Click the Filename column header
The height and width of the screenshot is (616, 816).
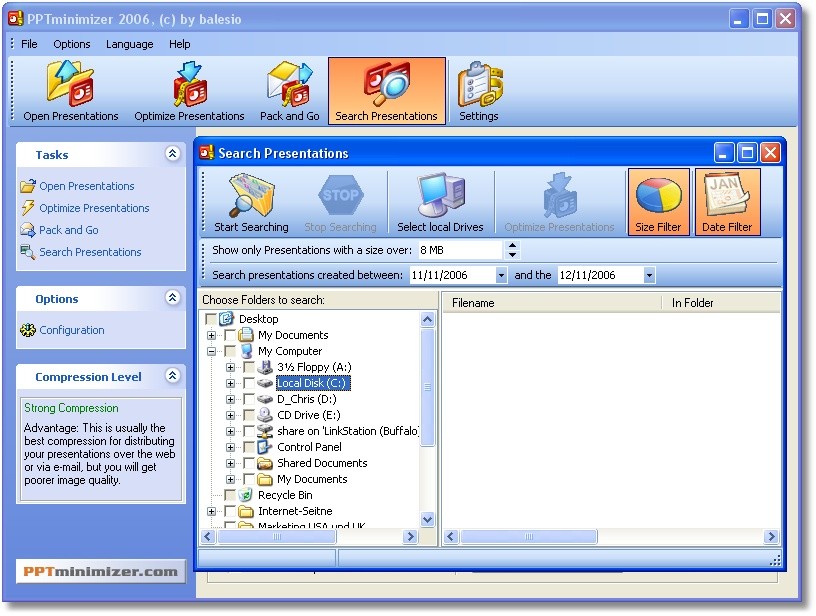(551, 303)
